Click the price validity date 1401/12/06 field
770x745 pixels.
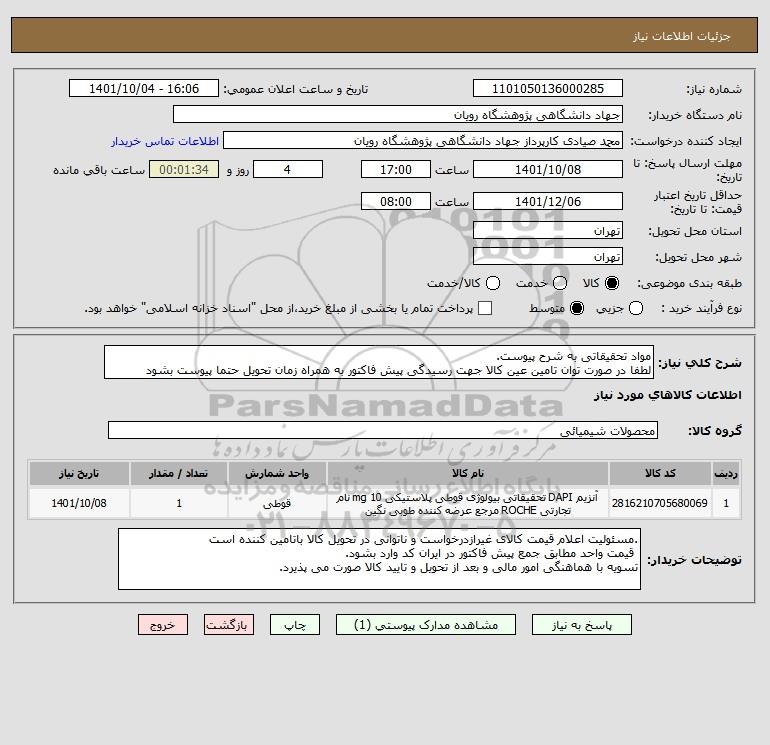(x=548, y=201)
